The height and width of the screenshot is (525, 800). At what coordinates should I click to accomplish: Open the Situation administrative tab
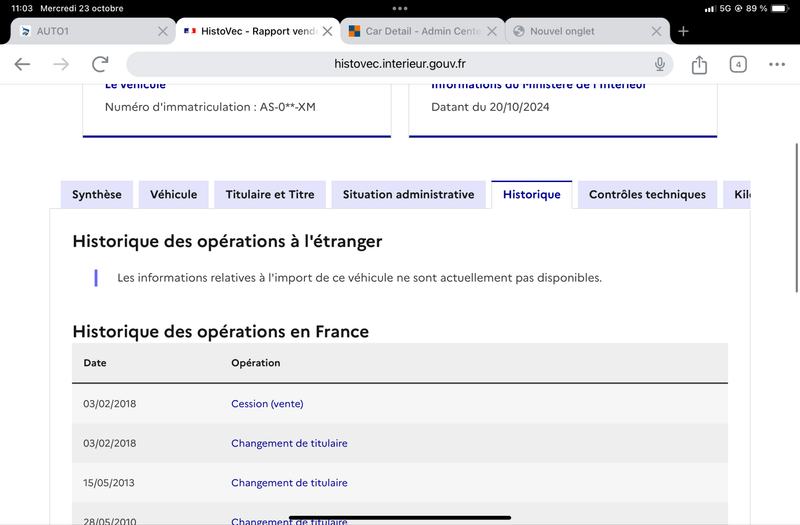(408, 194)
